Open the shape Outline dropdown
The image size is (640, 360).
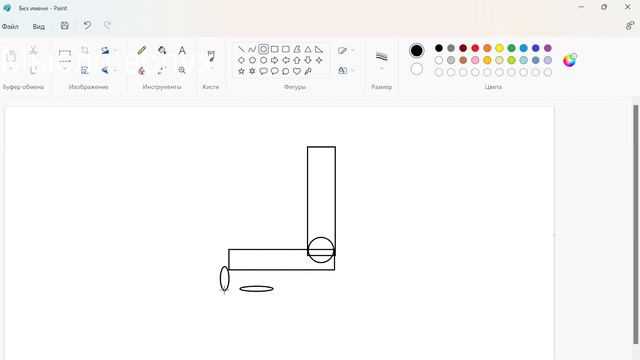click(346, 50)
